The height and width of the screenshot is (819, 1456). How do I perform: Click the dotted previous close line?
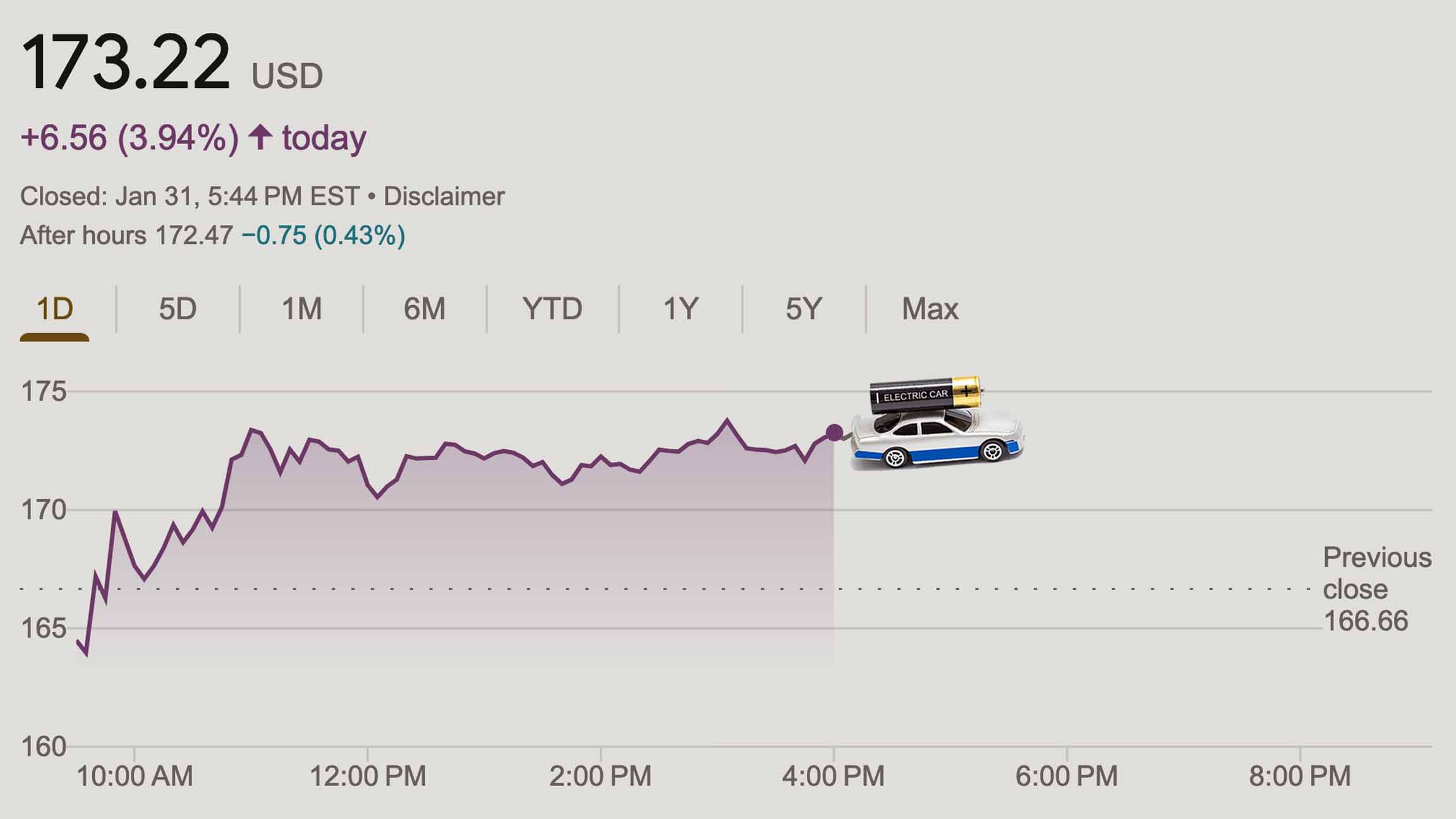(x=442, y=589)
